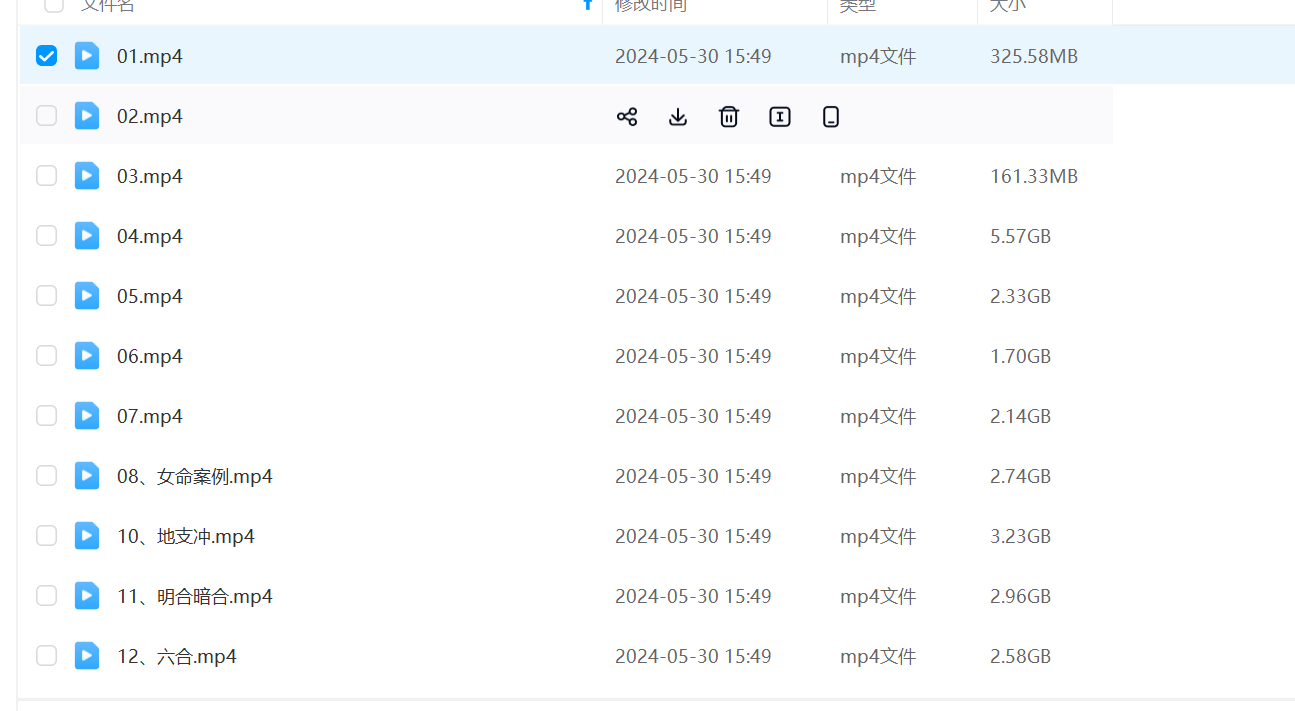Tick the checkbox for 04.mp4
The image size is (1295, 711).
[x=46, y=236]
